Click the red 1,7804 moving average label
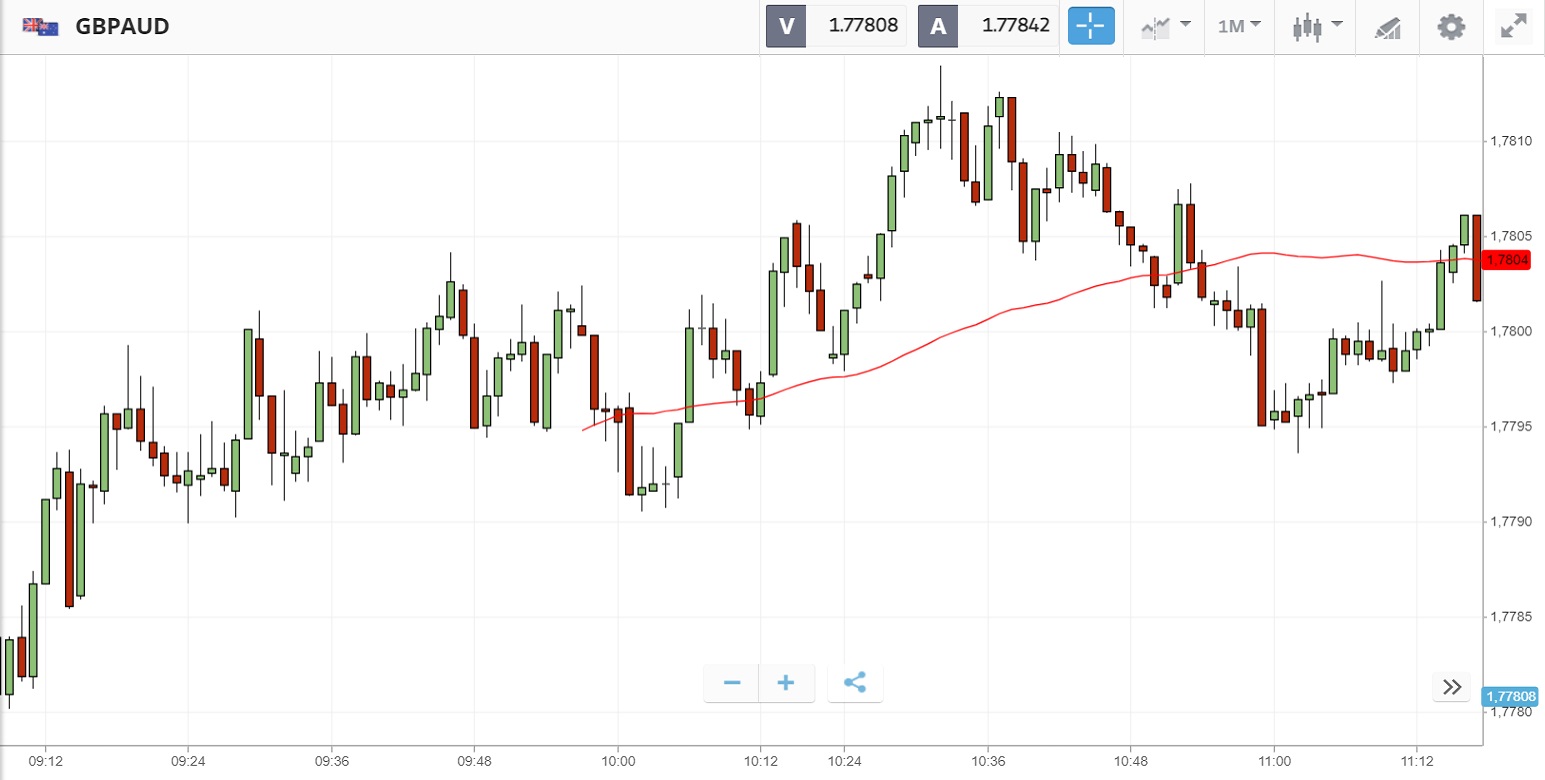 1507,260
